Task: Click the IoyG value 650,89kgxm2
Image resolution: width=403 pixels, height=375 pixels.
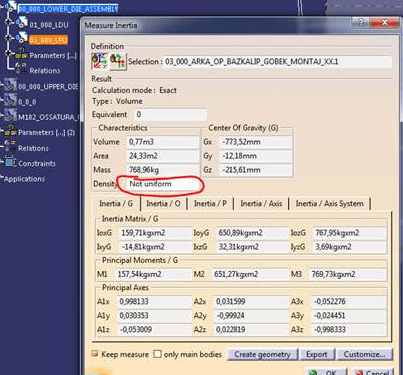Action: coord(252,233)
